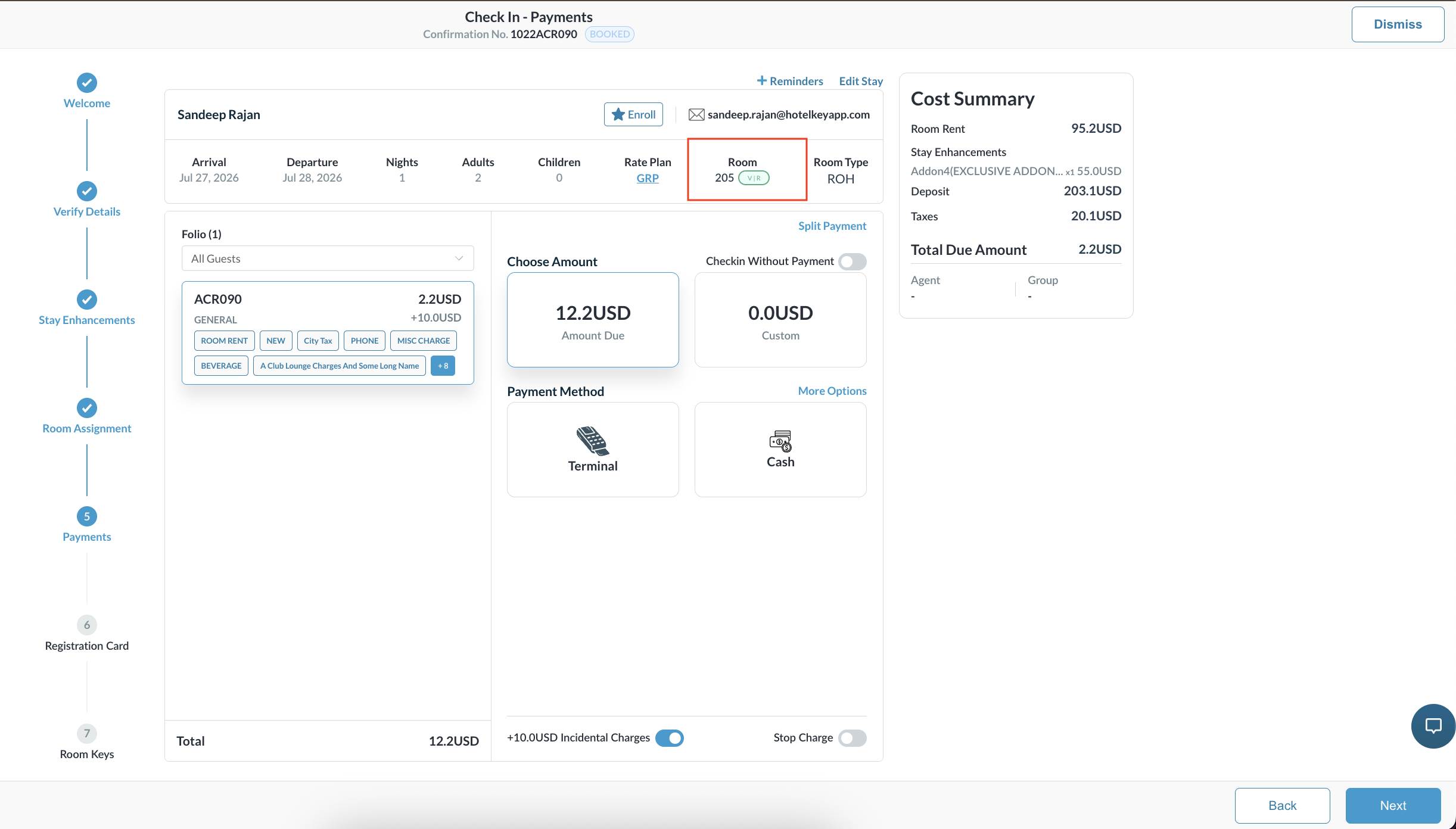Image resolution: width=1456 pixels, height=829 pixels.
Task: Open the All Guests dropdown
Action: coord(328,258)
